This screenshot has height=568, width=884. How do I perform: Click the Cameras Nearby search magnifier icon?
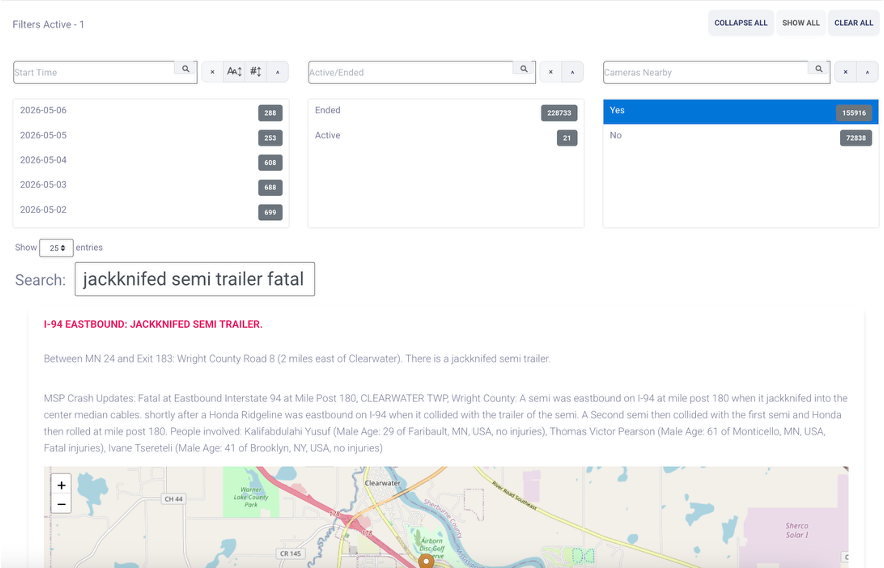(x=819, y=69)
